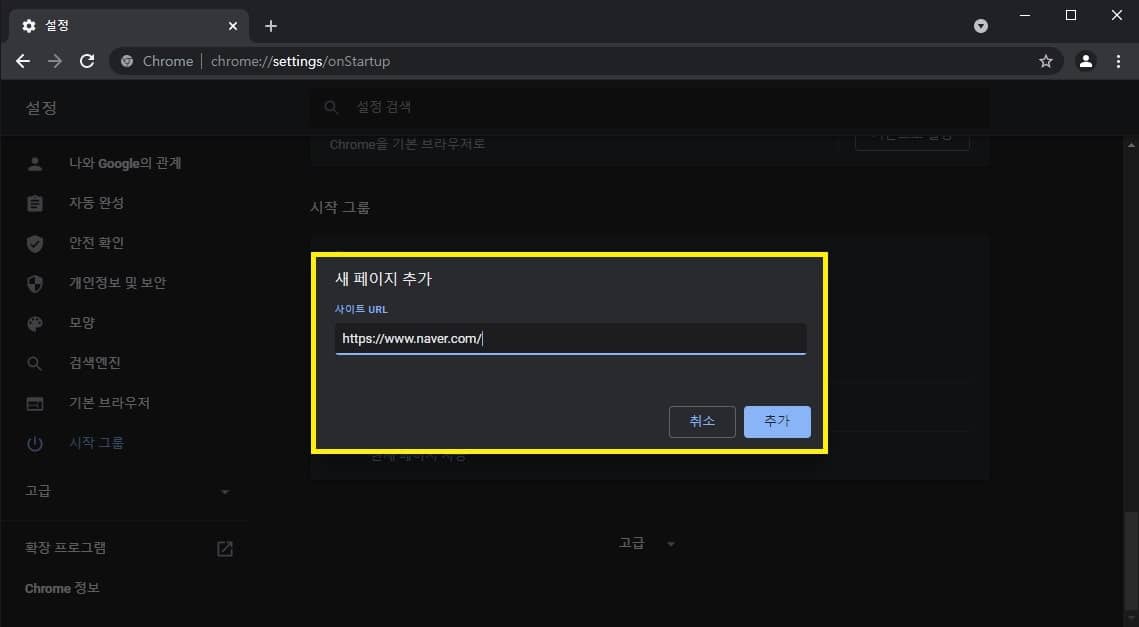The height and width of the screenshot is (627, 1139).
Task: Open 자동 완성 settings via its icon
Action: coord(35,203)
